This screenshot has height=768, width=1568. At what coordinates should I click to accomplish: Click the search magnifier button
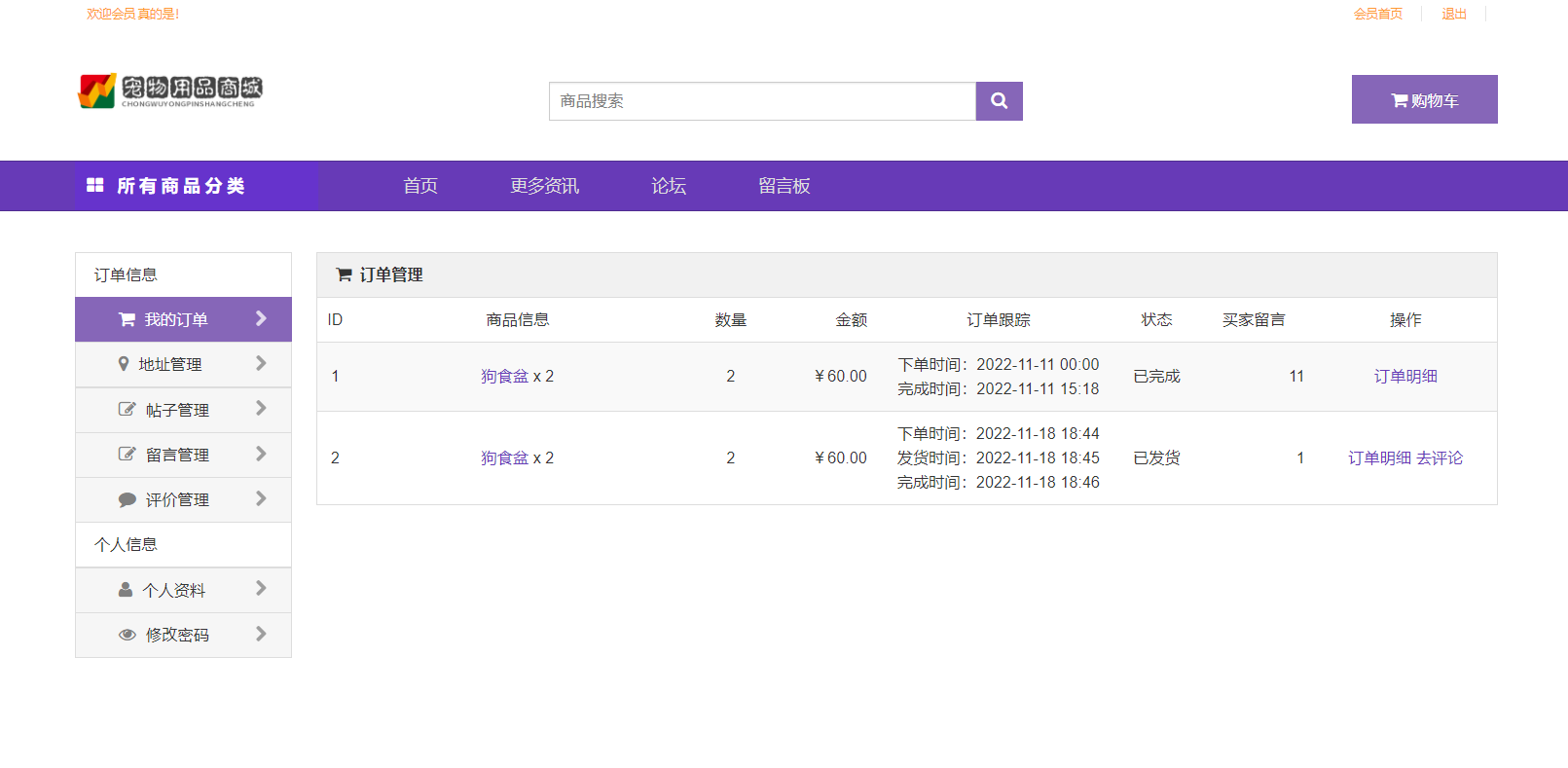[999, 101]
